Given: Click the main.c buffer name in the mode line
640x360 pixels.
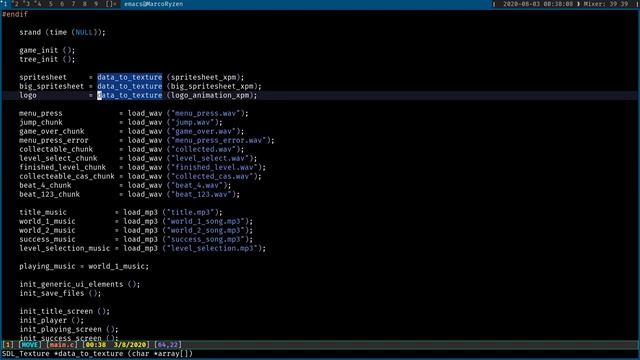Looking at the screenshot, I should (x=62, y=345).
